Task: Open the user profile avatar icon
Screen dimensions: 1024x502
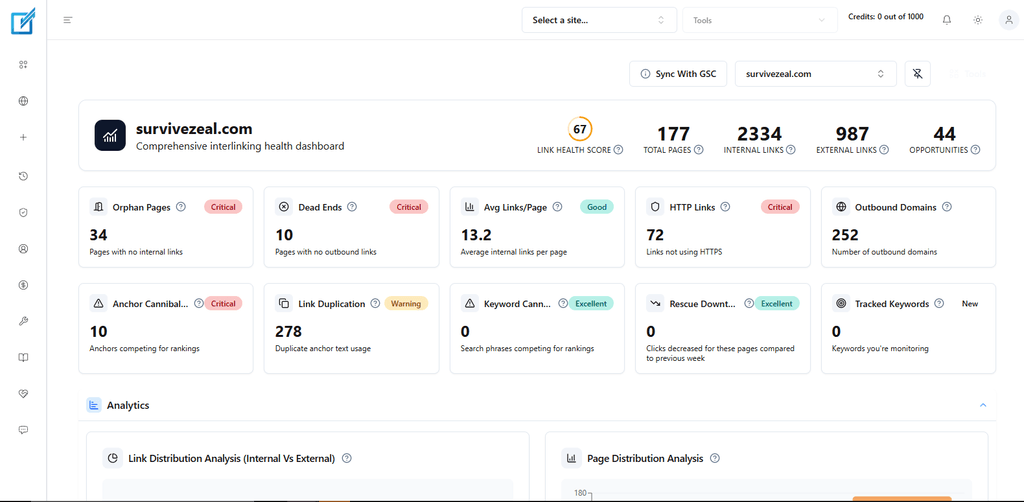Action: pos(1008,20)
